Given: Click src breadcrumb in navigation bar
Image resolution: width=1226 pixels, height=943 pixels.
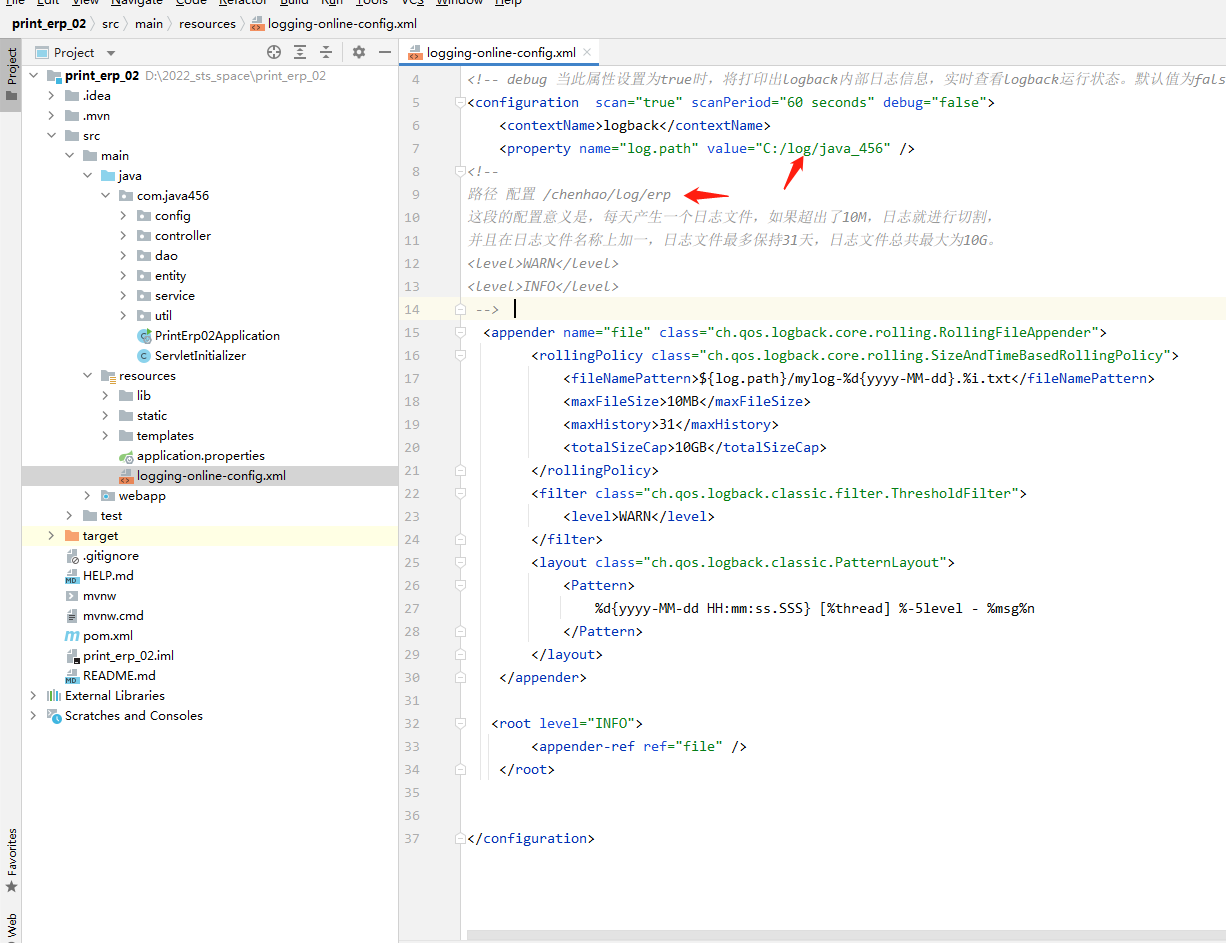Looking at the screenshot, I should (x=110, y=23).
